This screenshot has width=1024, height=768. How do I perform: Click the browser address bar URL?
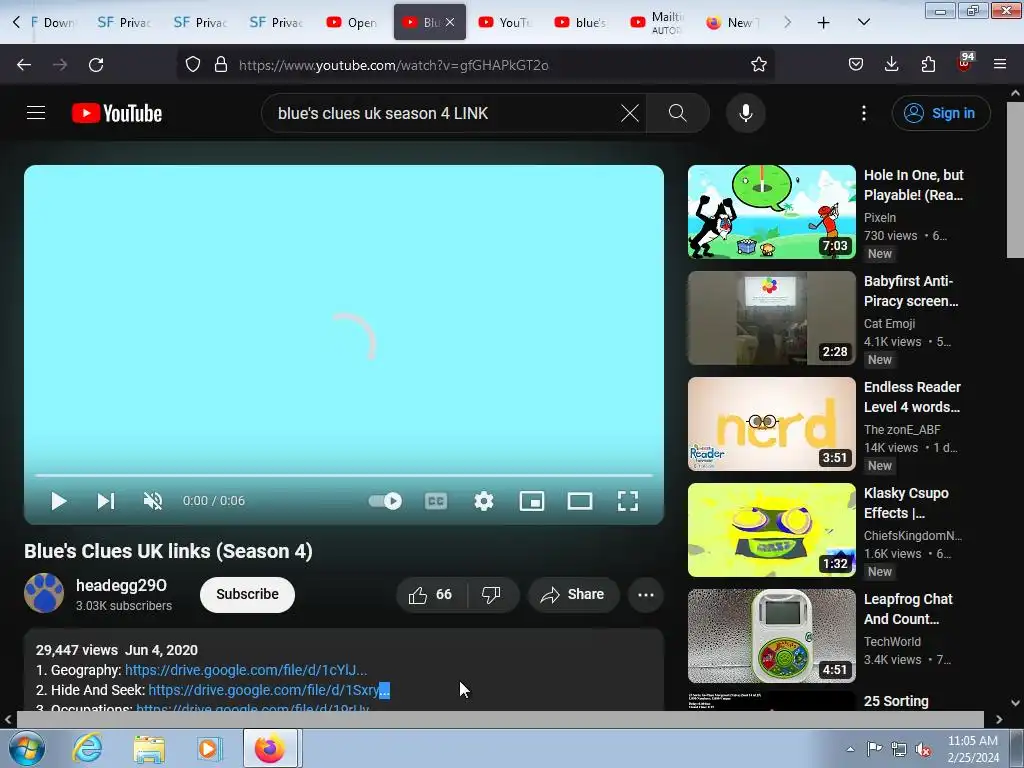point(394,65)
